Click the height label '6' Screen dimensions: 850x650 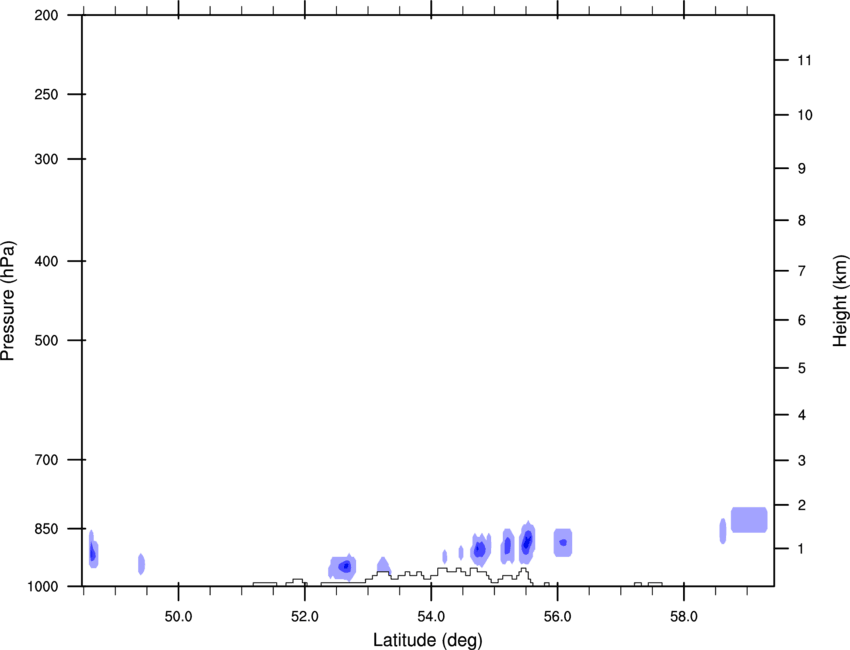point(802,320)
